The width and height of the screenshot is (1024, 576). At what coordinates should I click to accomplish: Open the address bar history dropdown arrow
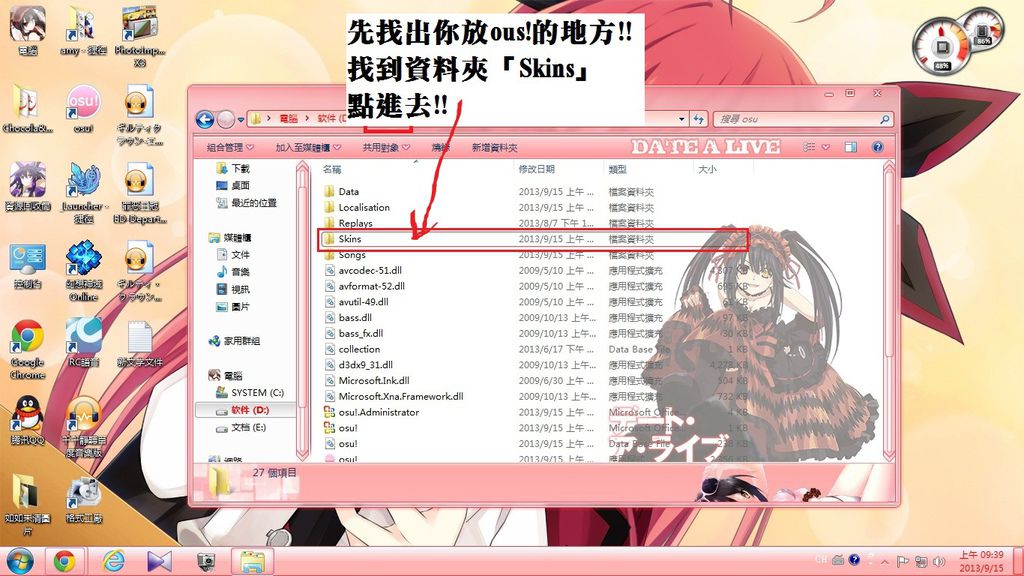[x=682, y=119]
